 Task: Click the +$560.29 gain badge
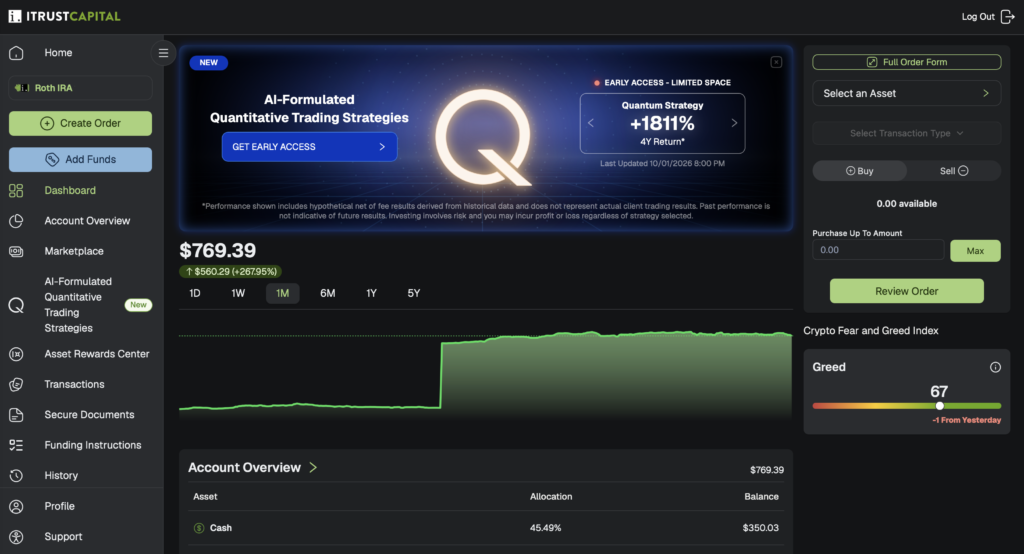tap(231, 271)
